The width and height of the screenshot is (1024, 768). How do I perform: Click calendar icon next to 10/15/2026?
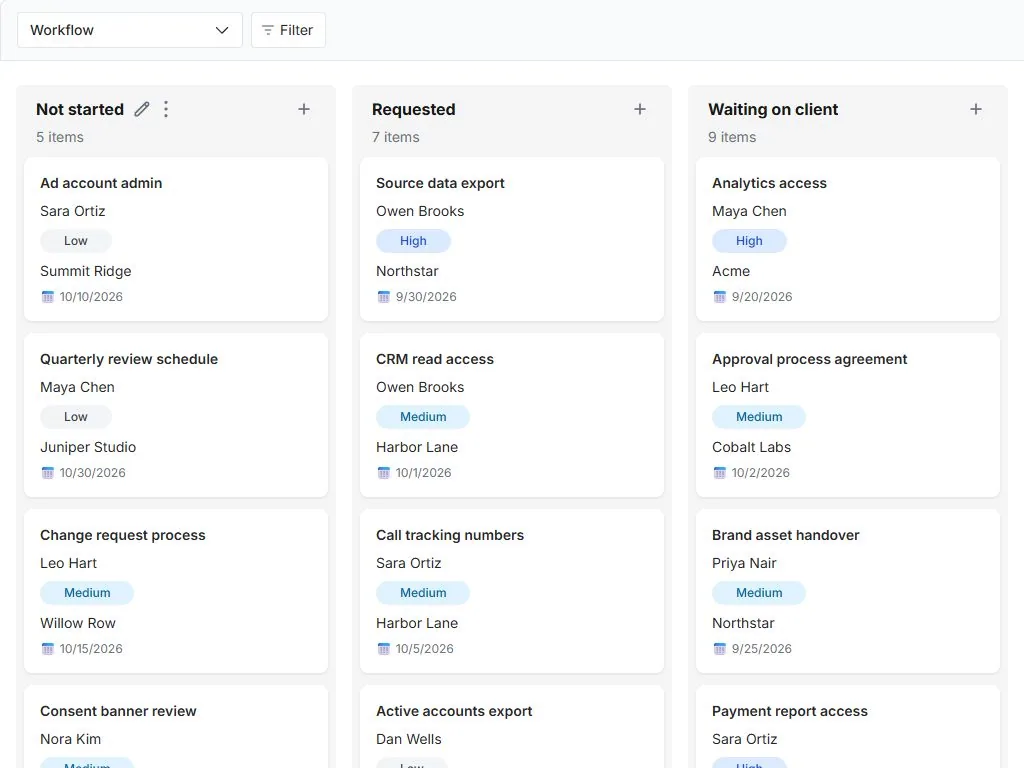[x=48, y=648]
